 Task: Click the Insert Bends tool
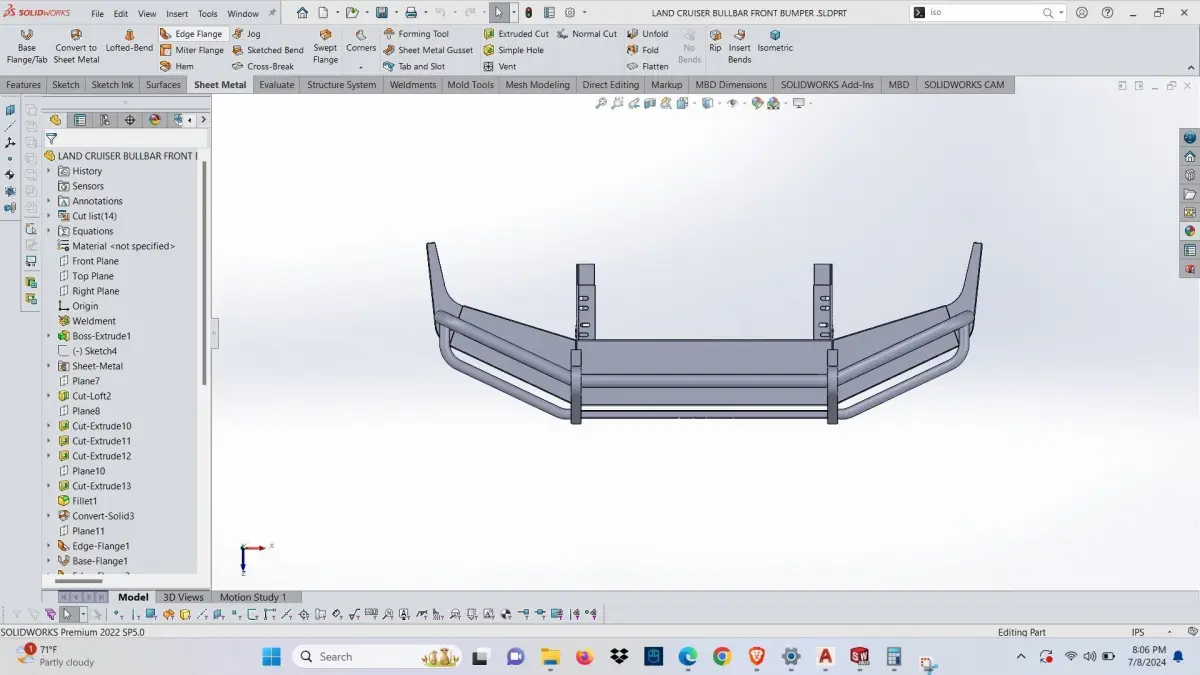740,46
